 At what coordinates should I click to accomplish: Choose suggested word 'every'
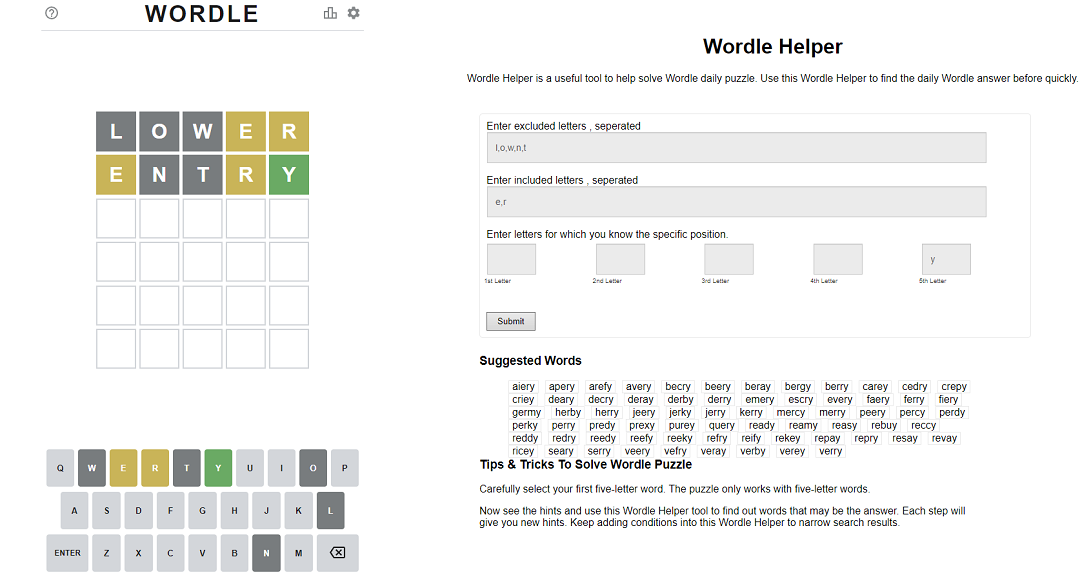tap(840, 400)
